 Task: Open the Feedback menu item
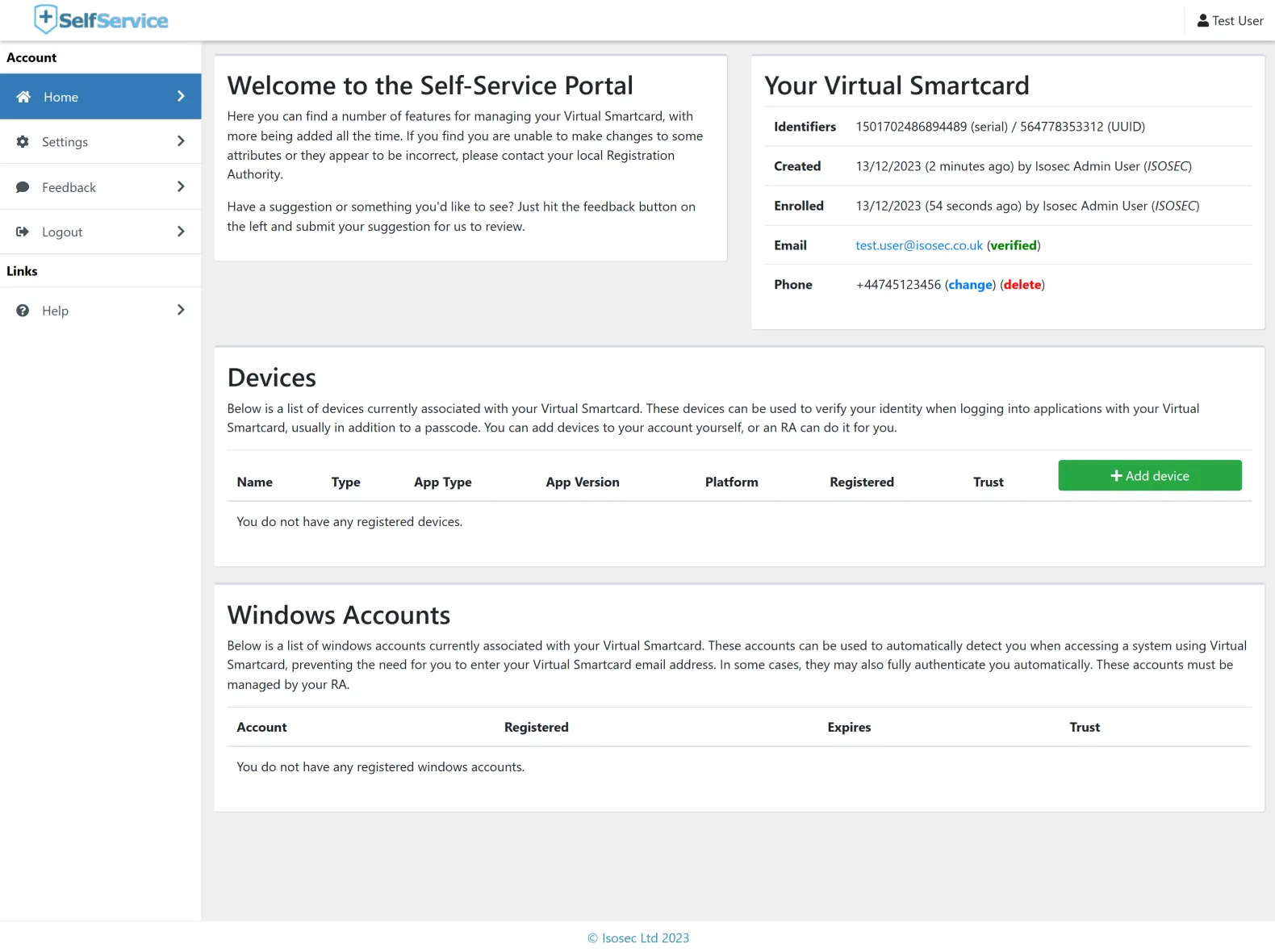69,187
